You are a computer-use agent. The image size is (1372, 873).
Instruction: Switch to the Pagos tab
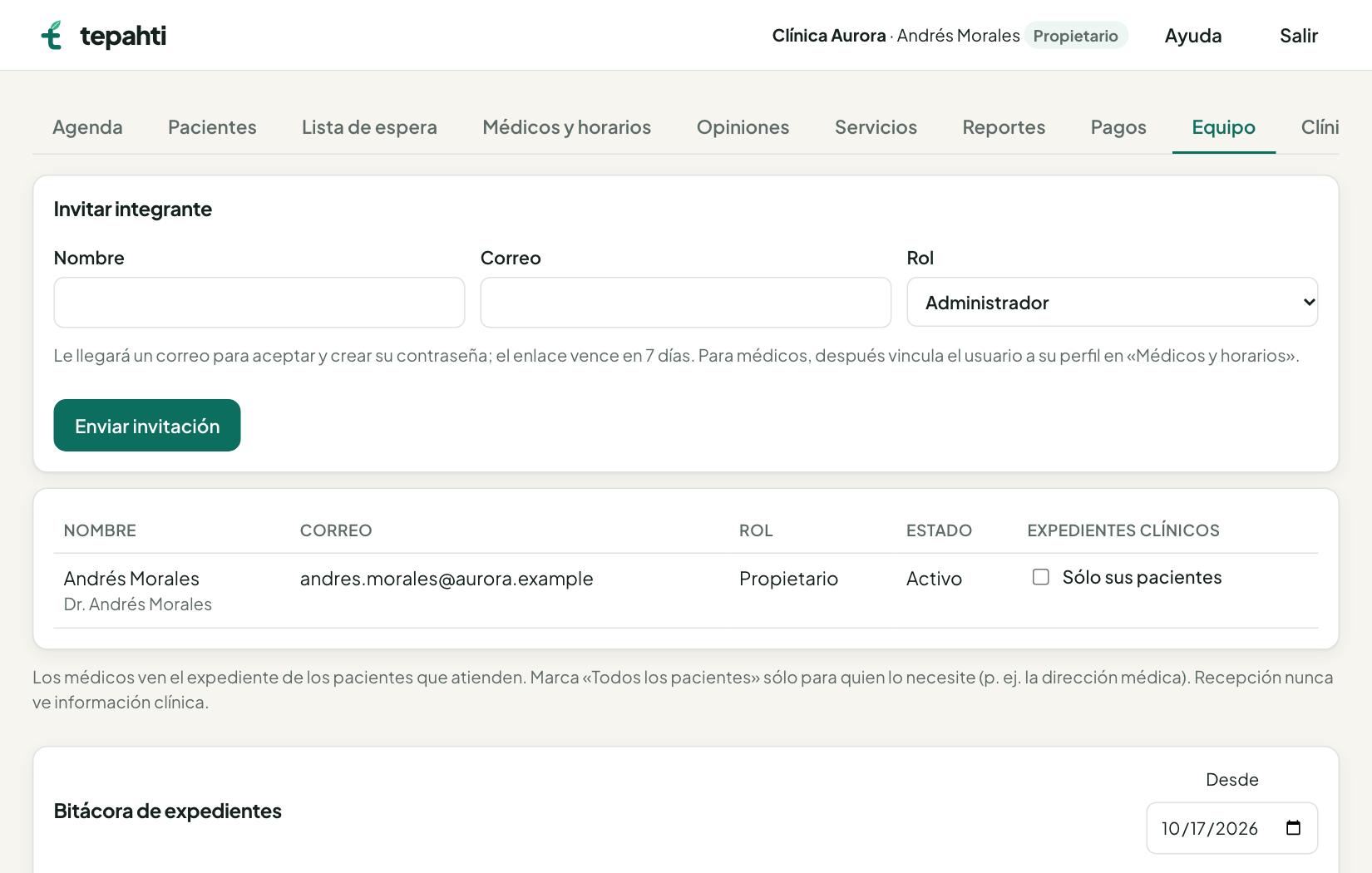tap(1118, 127)
